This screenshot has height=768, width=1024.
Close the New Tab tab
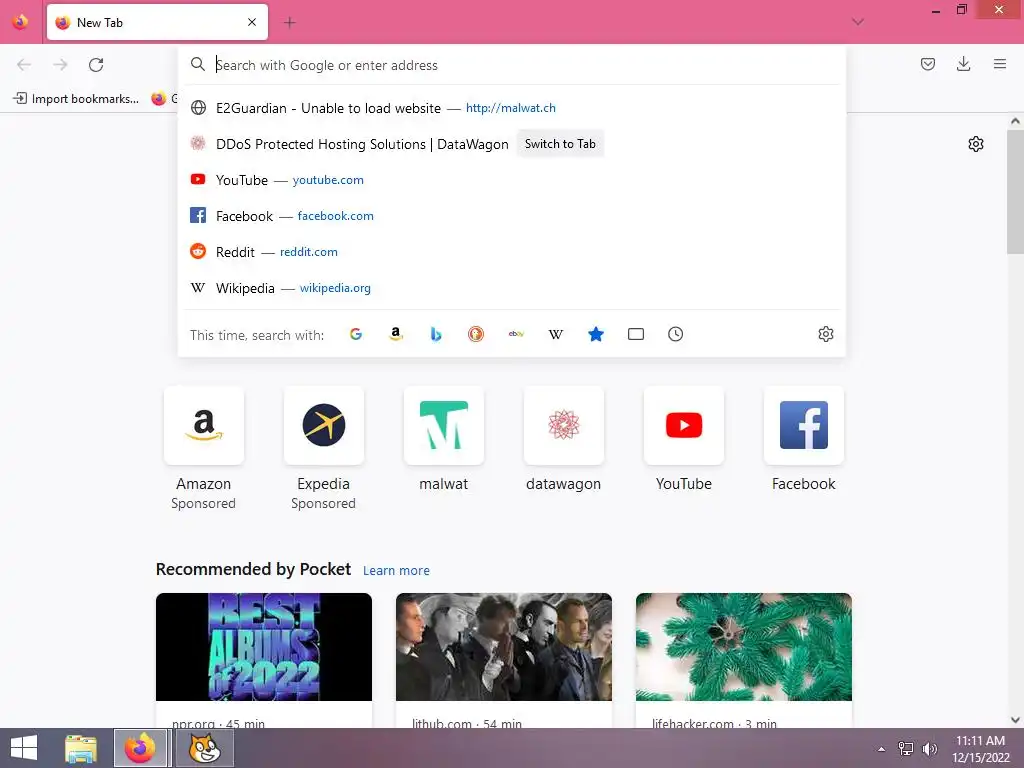[252, 22]
